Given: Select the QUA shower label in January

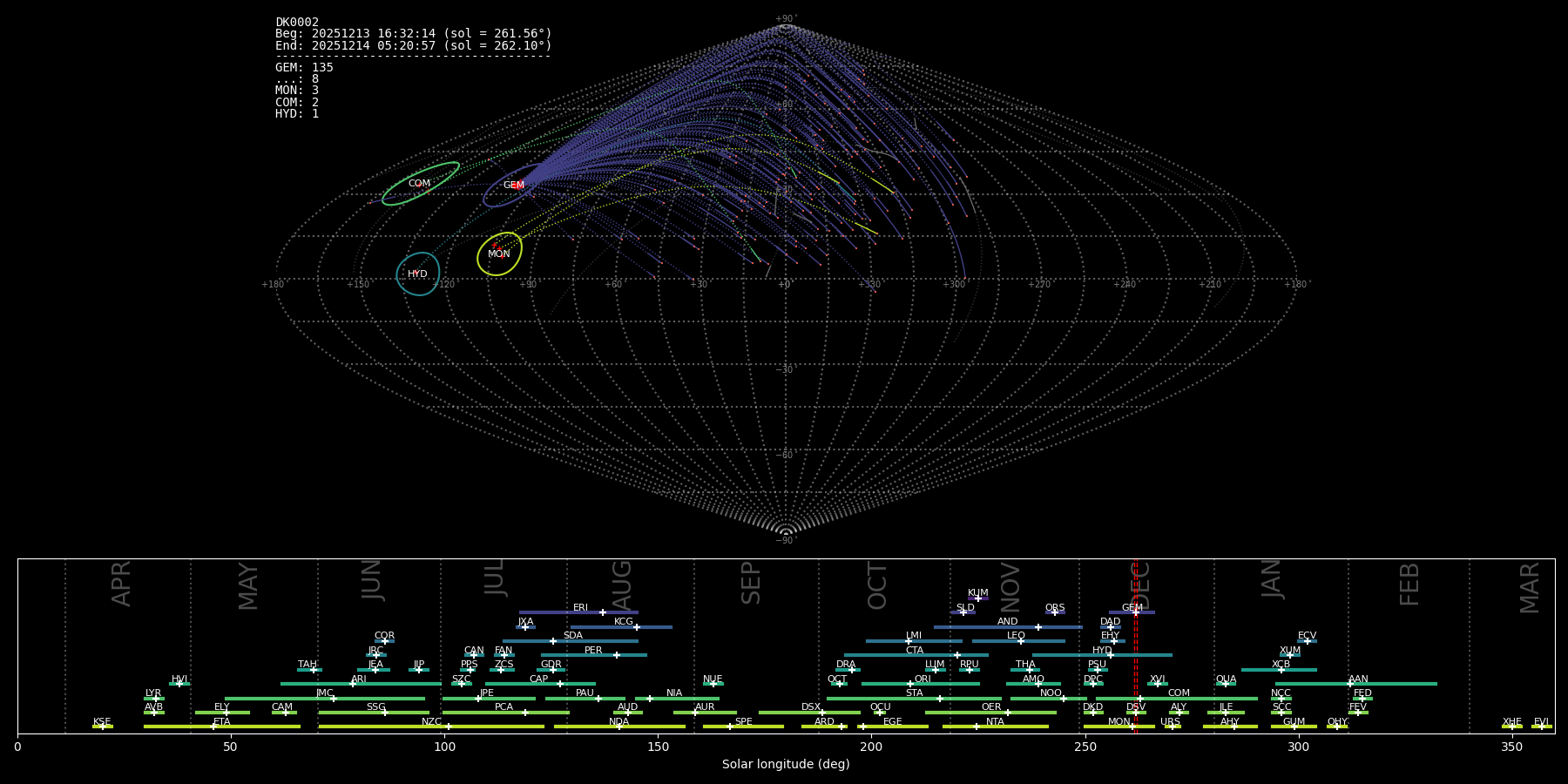Looking at the screenshot, I should 1226,679.
